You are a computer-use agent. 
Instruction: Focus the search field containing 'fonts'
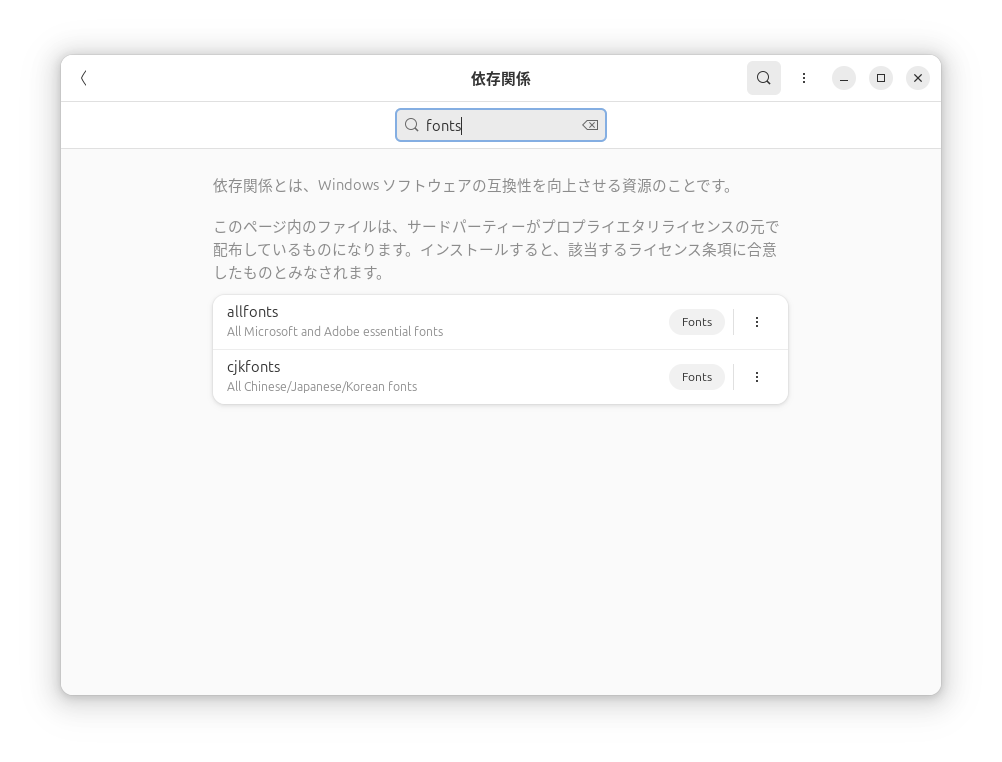(500, 125)
